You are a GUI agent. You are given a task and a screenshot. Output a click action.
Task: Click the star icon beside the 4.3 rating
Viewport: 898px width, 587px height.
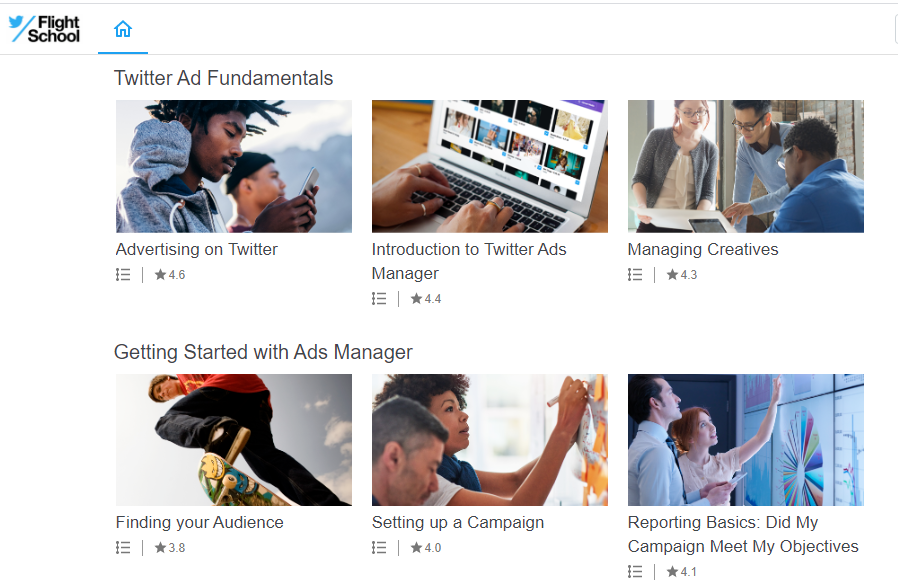[672, 274]
